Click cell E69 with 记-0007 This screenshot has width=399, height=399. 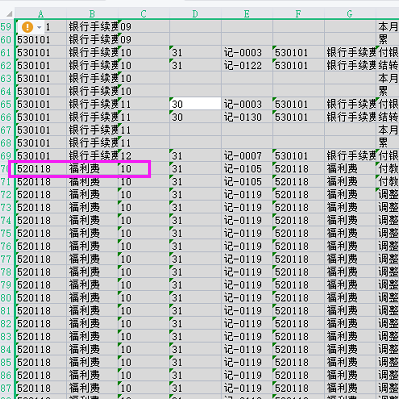click(247, 156)
